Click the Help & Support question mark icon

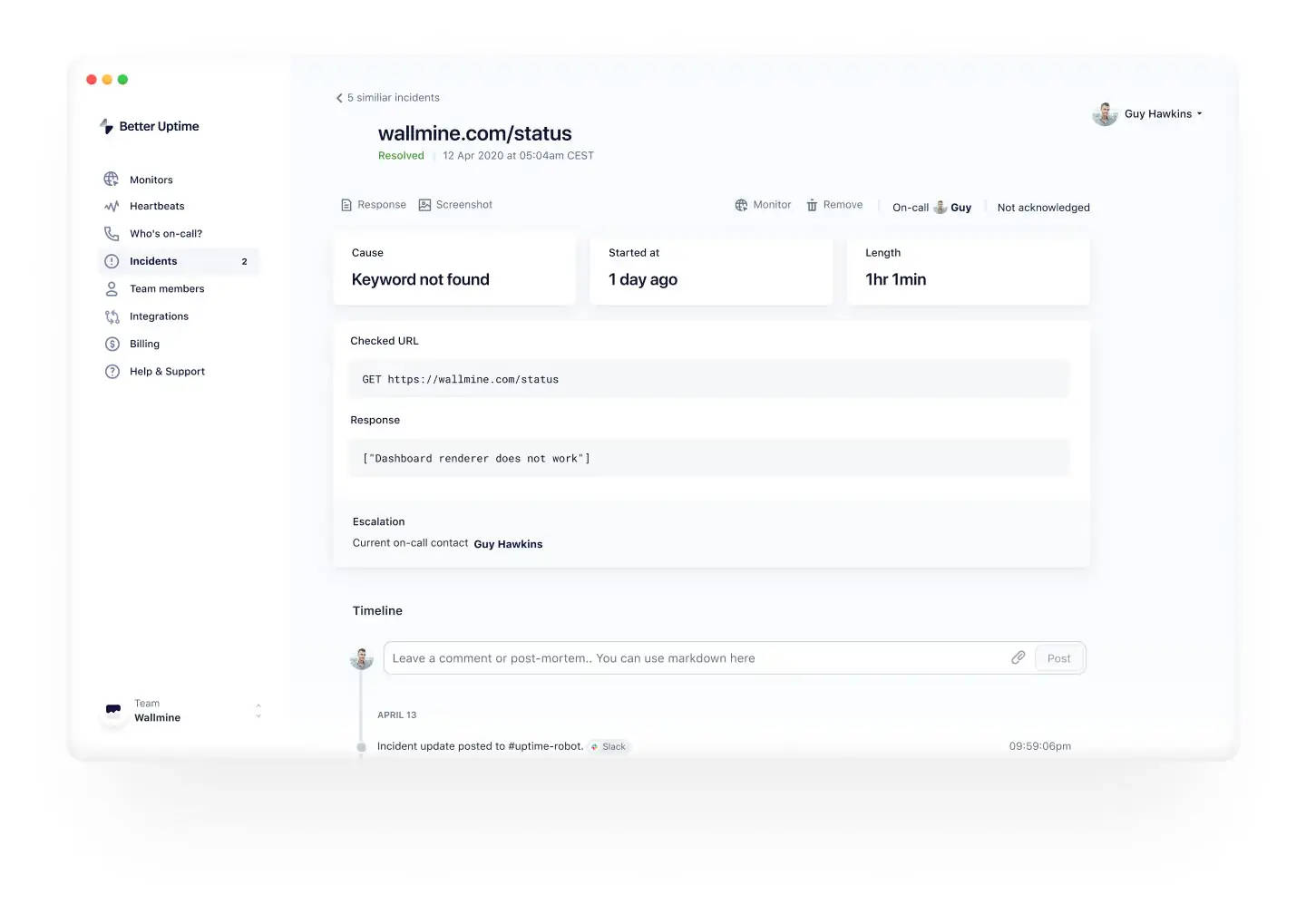pos(111,371)
